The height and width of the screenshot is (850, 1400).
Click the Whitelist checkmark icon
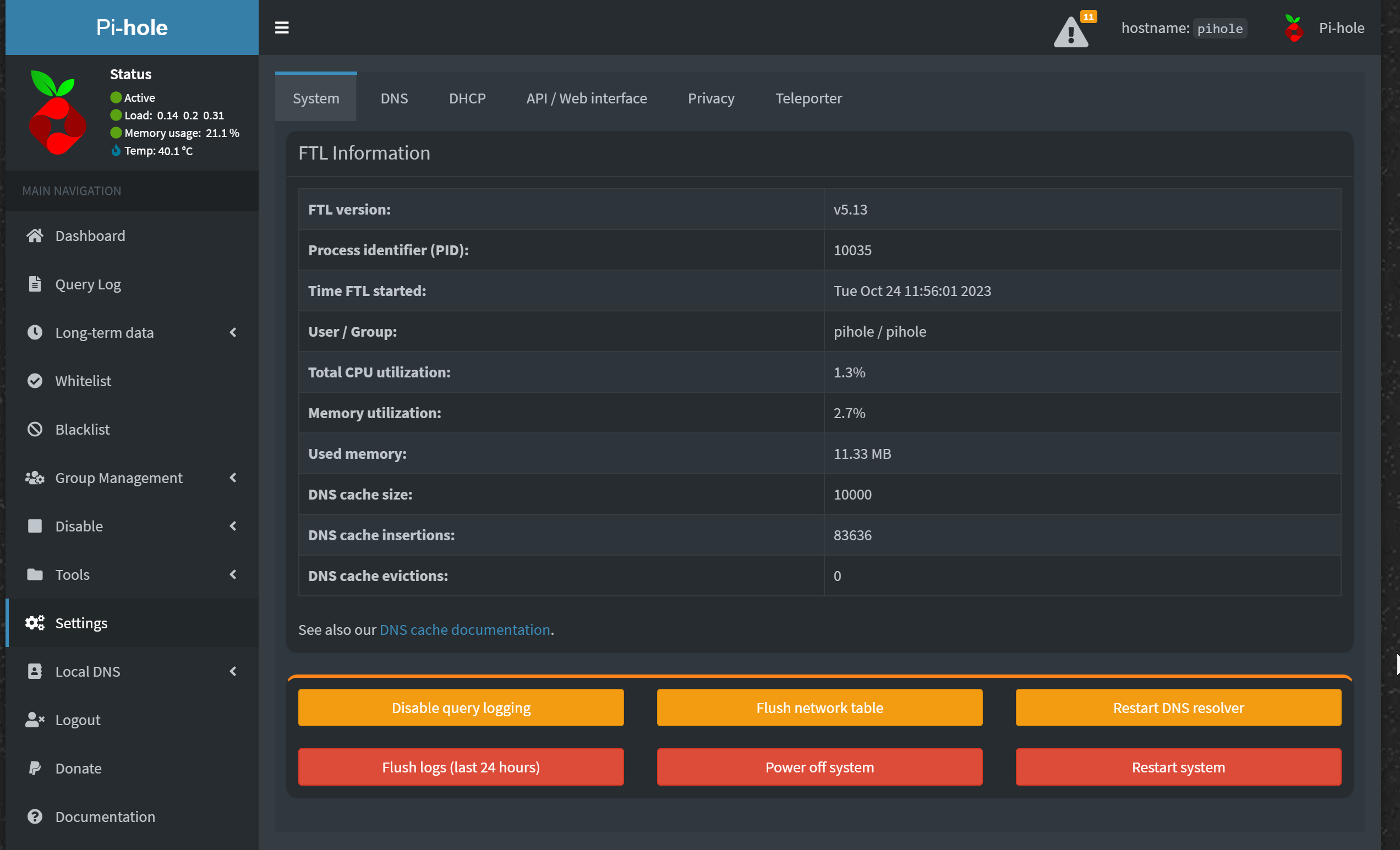(x=35, y=381)
